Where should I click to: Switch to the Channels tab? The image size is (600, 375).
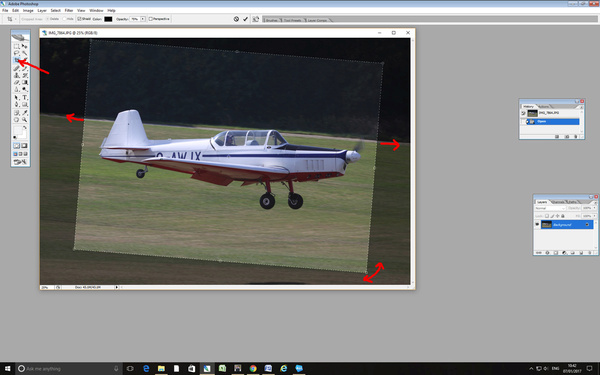click(558, 202)
